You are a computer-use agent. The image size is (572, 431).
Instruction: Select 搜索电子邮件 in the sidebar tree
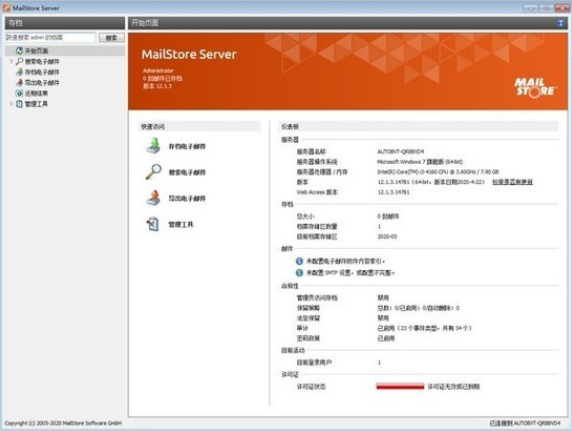42,61
